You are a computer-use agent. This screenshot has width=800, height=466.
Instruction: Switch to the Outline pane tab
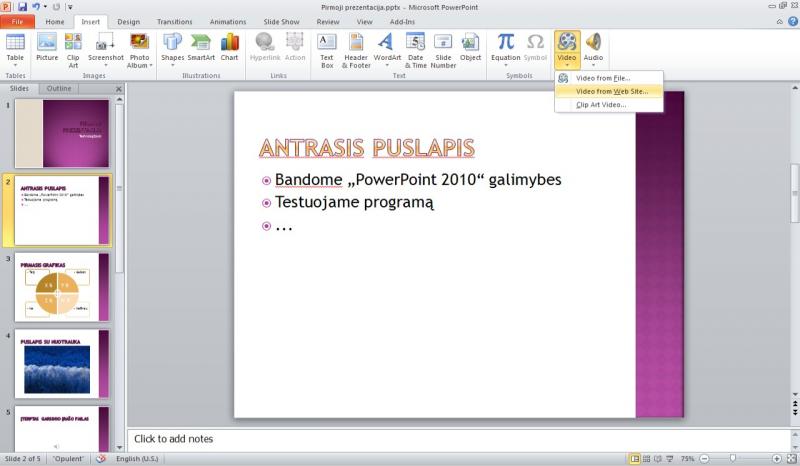click(59, 88)
